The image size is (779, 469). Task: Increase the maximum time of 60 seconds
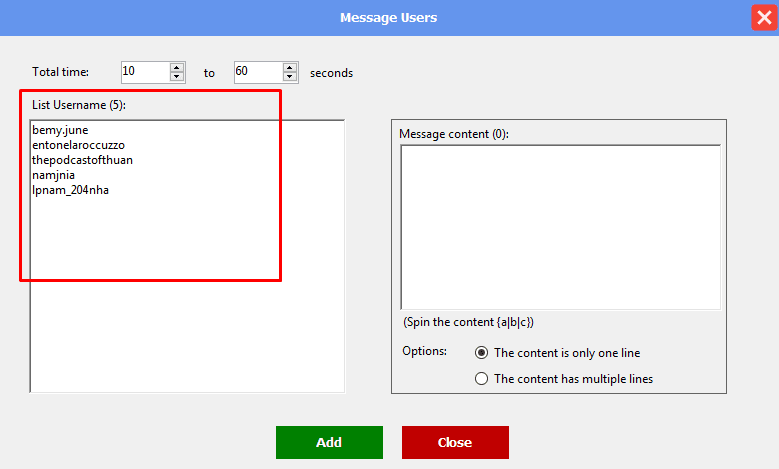(x=290, y=68)
